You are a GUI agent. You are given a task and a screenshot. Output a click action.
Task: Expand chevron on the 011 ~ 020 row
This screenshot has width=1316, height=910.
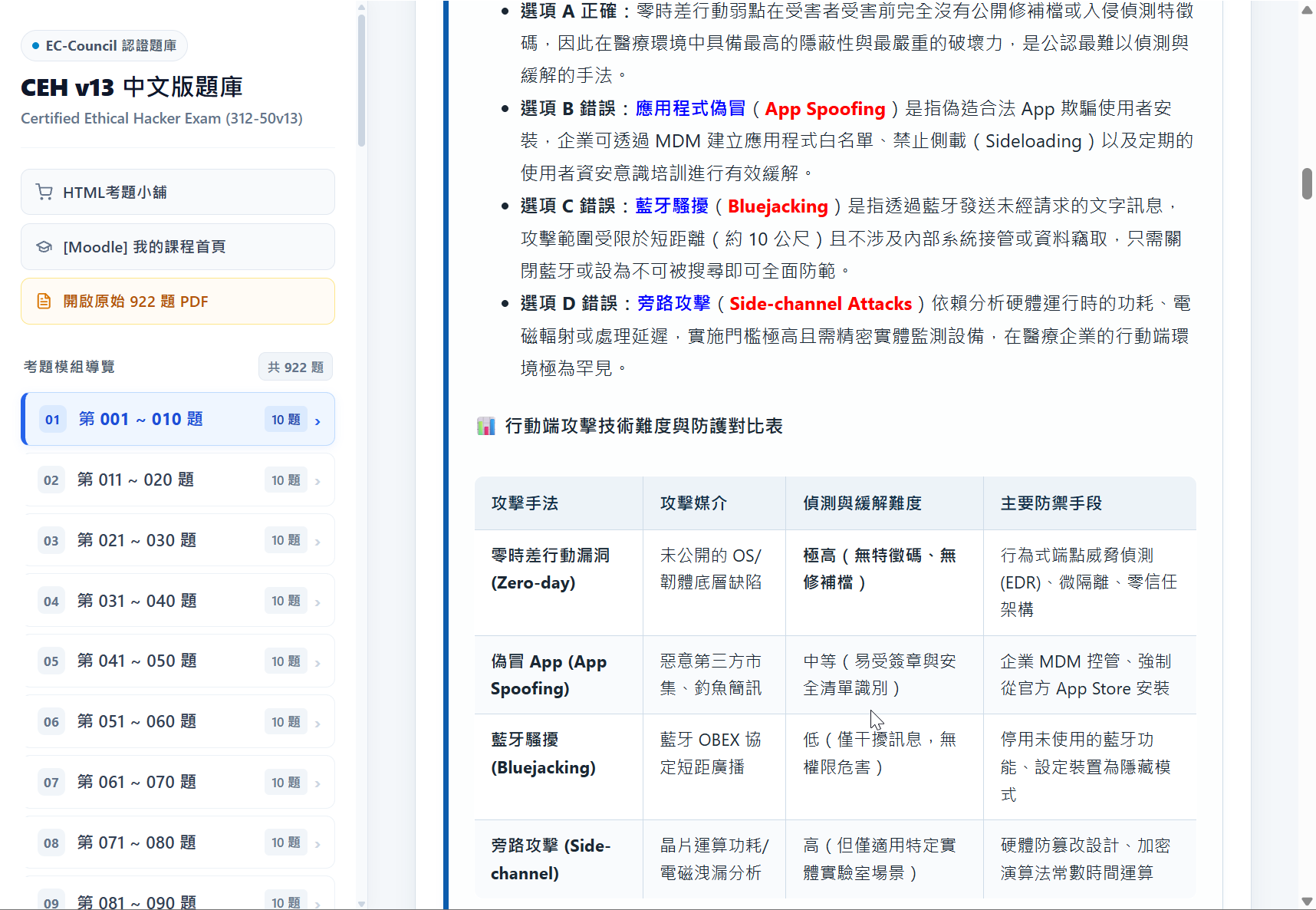coord(317,481)
